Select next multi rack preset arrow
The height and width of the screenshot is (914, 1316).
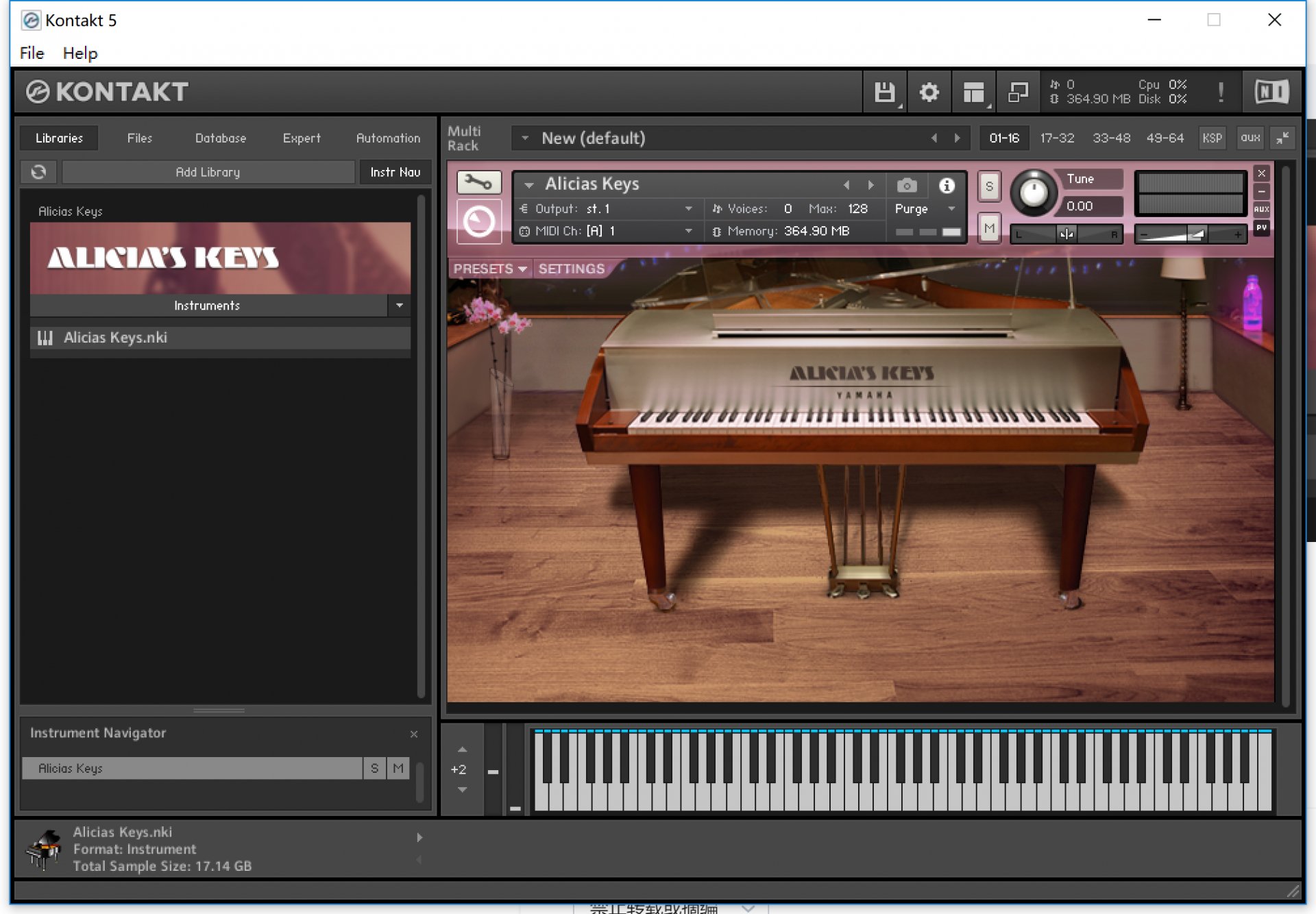(x=957, y=138)
